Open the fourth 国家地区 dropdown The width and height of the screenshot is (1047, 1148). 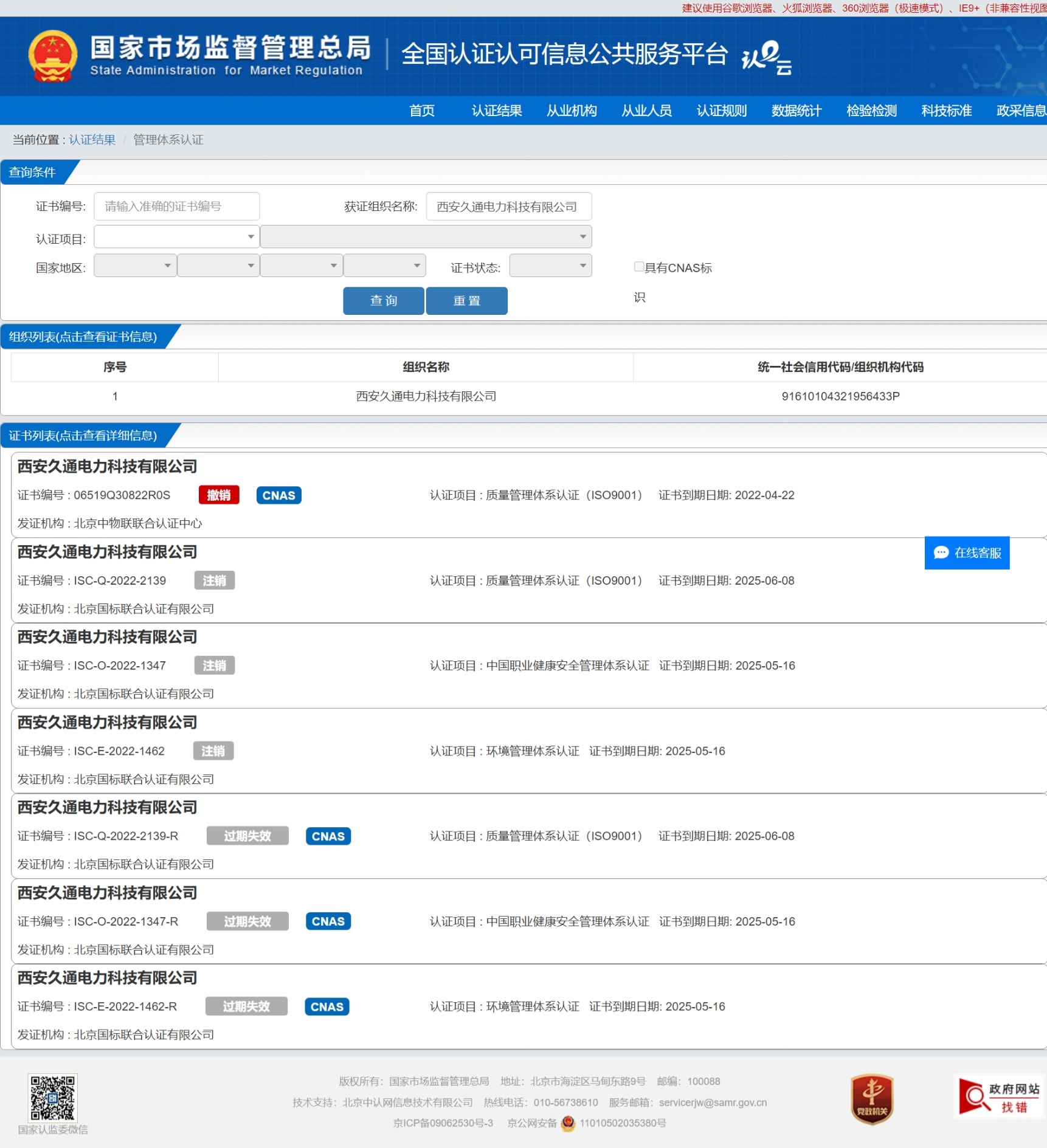pyautogui.click(x=385, y=266)
